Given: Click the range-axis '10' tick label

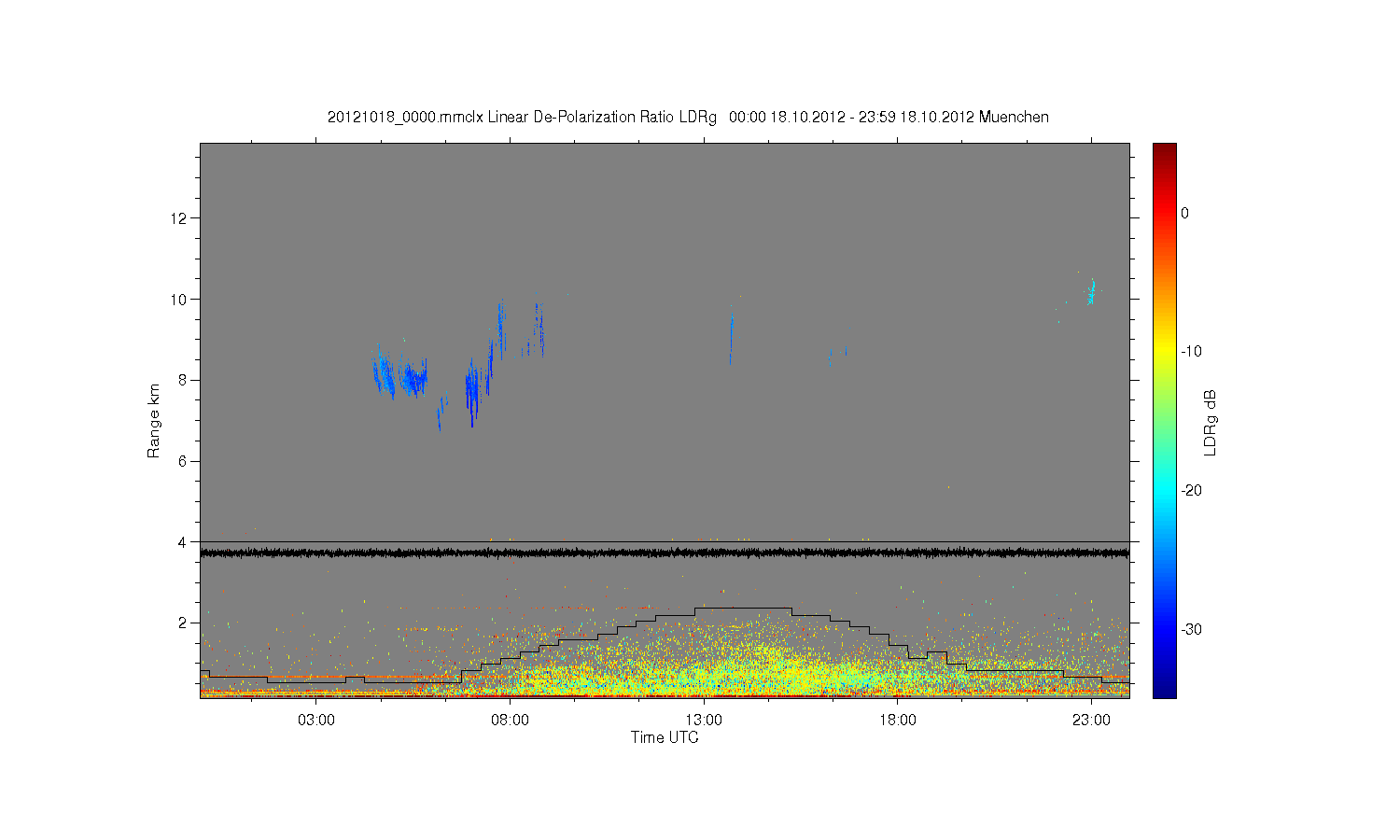Looking at the screenshot, I should click(x=179, y=299).
